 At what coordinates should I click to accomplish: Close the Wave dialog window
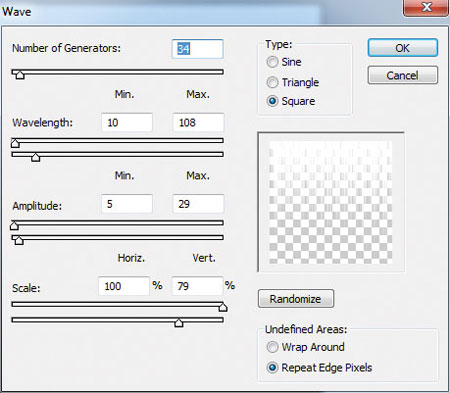coord(426,7)
